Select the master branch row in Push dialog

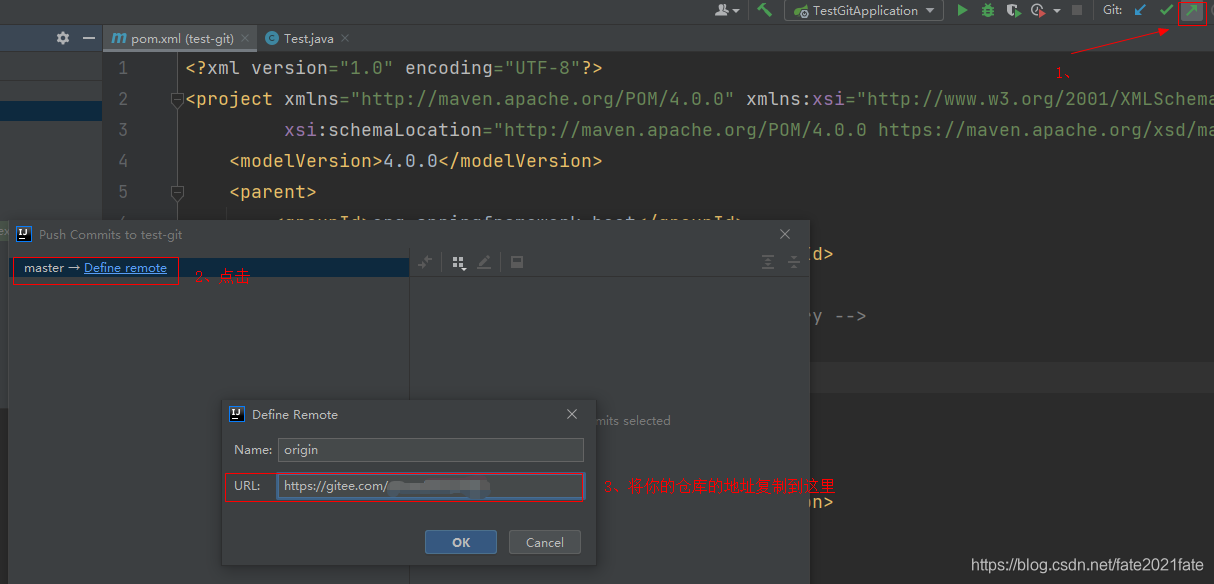(x=210, y=268)
